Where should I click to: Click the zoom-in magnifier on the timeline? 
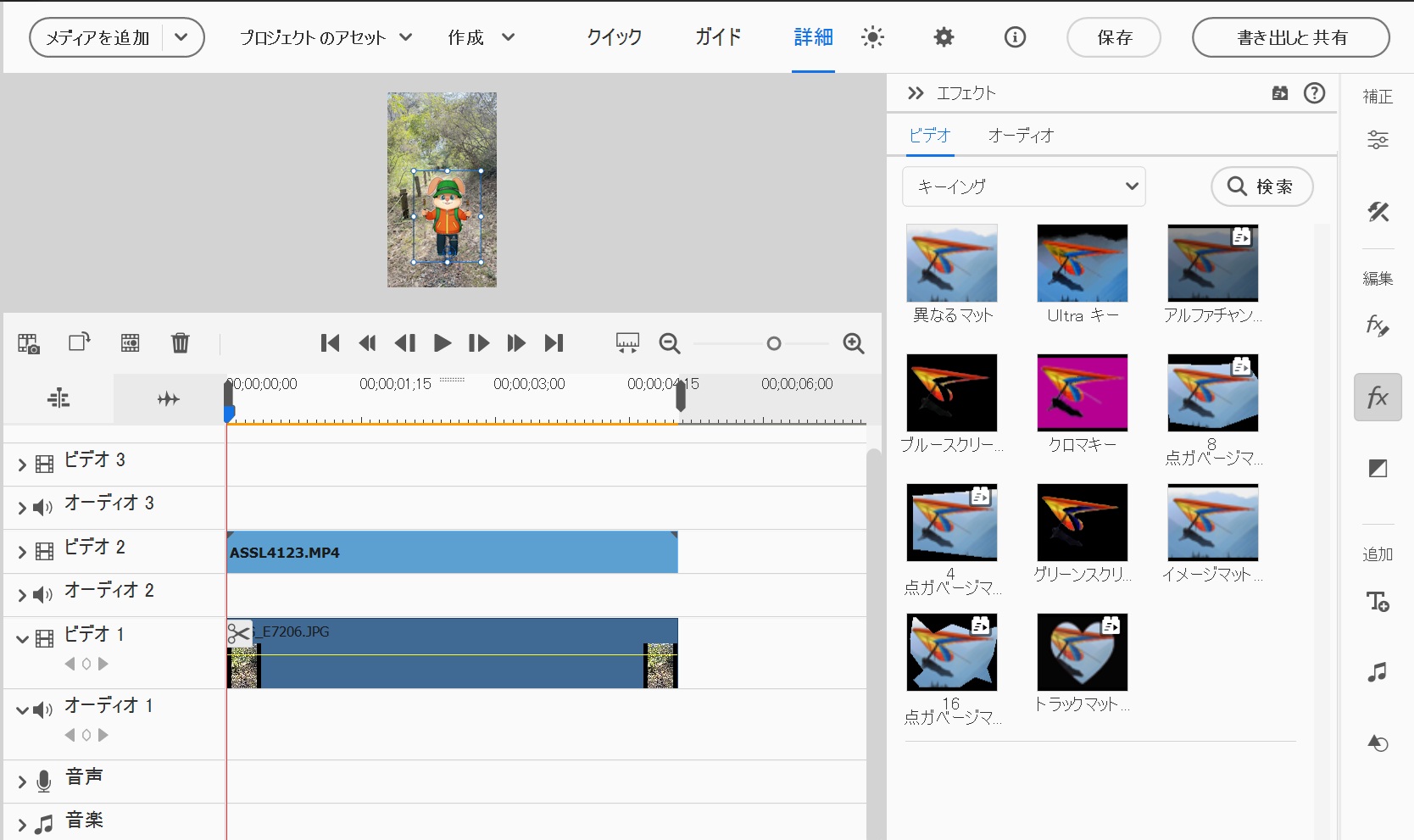pos(854,343)
